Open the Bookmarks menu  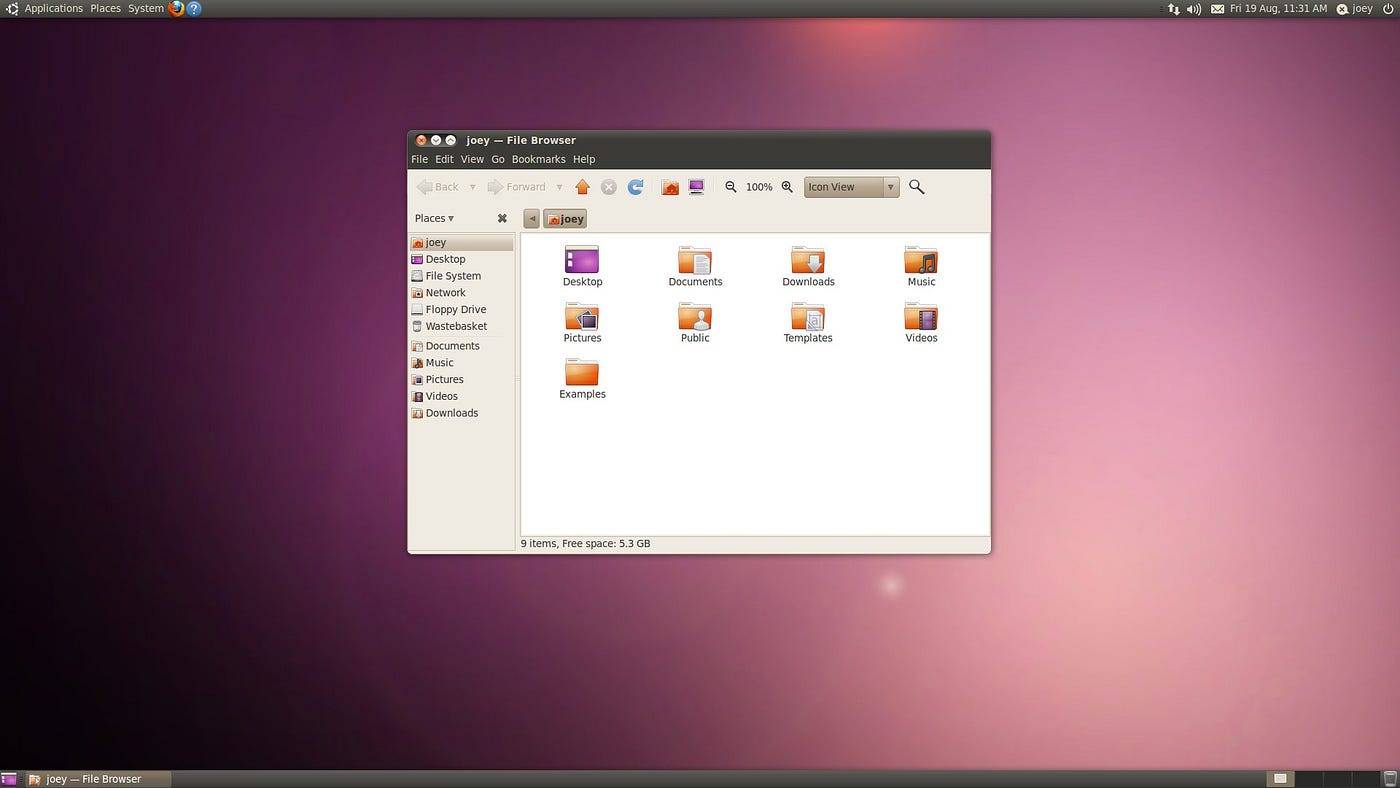538,159
